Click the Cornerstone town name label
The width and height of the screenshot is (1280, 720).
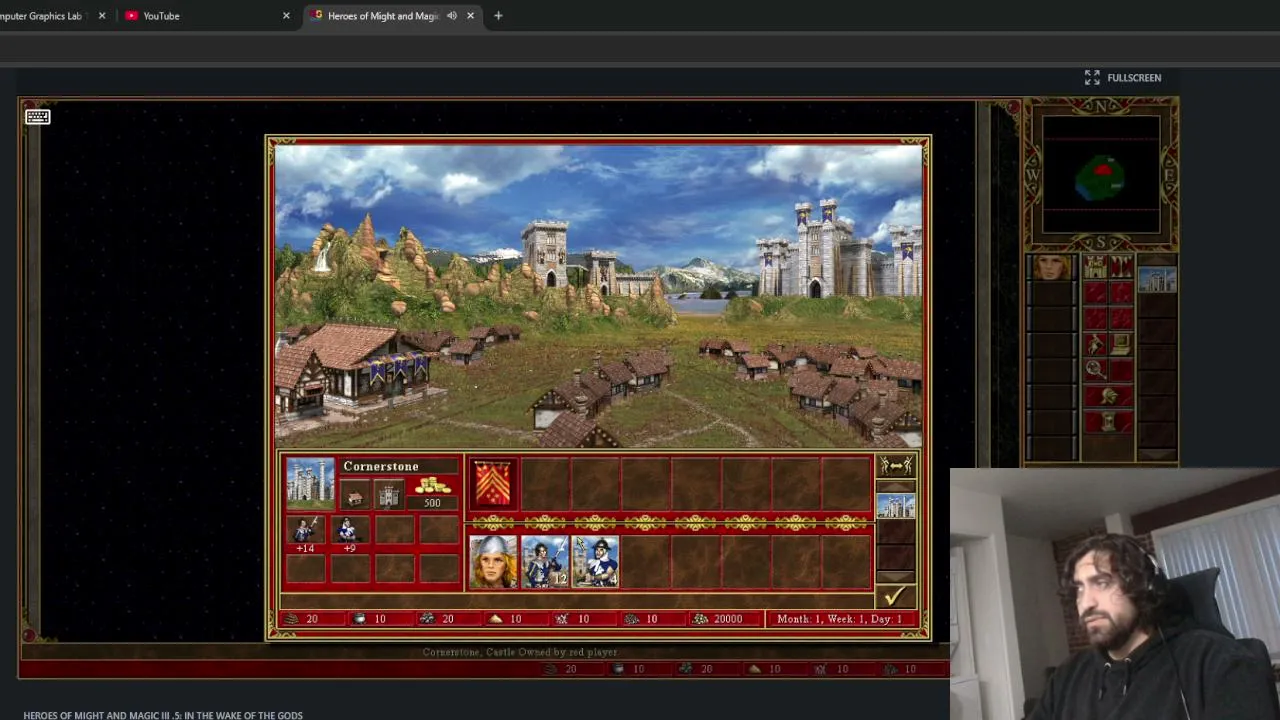[x=381, y=466]
